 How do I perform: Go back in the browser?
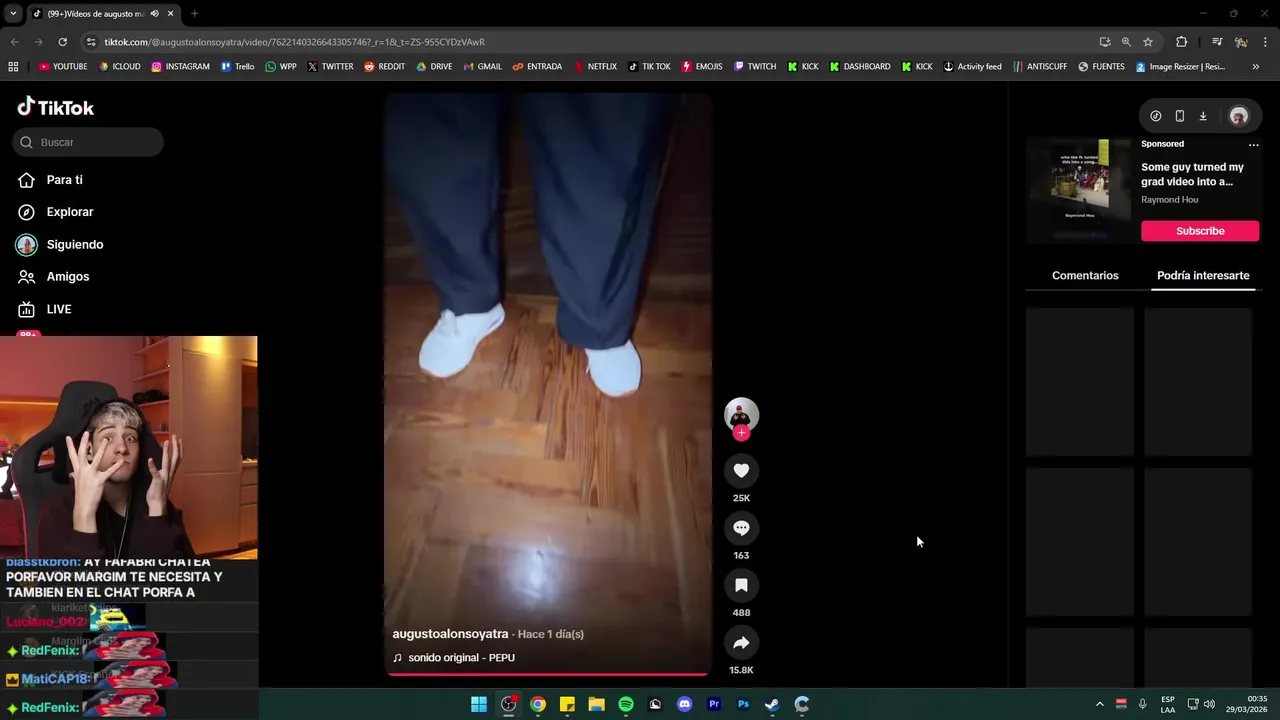coord(14,42)
